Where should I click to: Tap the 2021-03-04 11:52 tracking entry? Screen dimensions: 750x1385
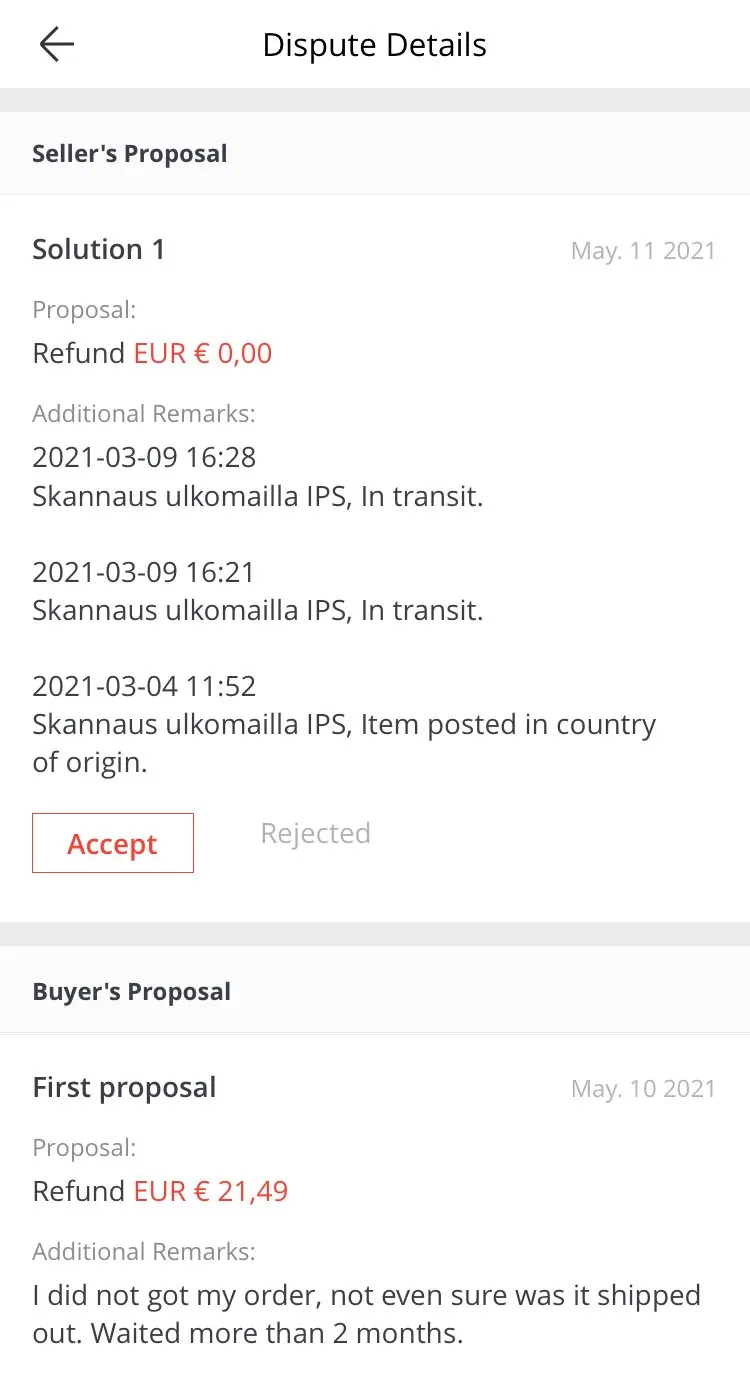tap(144, 686)
